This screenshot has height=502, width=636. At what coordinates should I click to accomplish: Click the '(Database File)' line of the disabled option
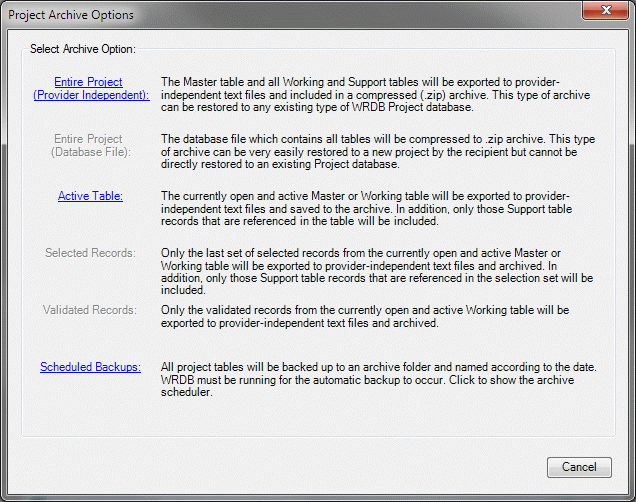(x=90, y=152)
